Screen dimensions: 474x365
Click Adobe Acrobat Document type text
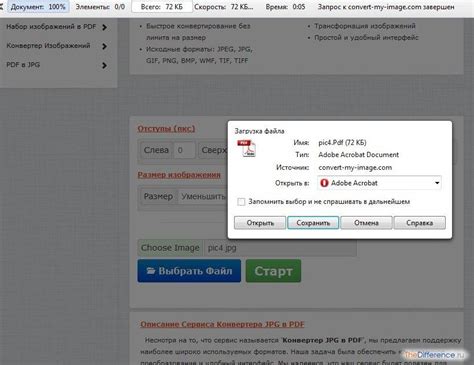(x=358, y=155)
